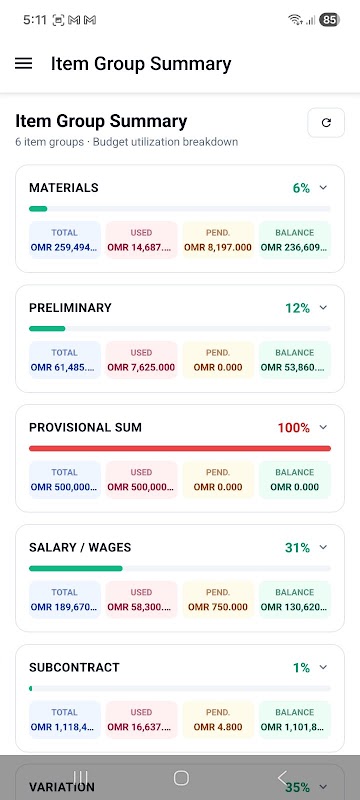Select the MATERIALS total amount tile
Screen dimensions: 360x800
pos(65,240)
